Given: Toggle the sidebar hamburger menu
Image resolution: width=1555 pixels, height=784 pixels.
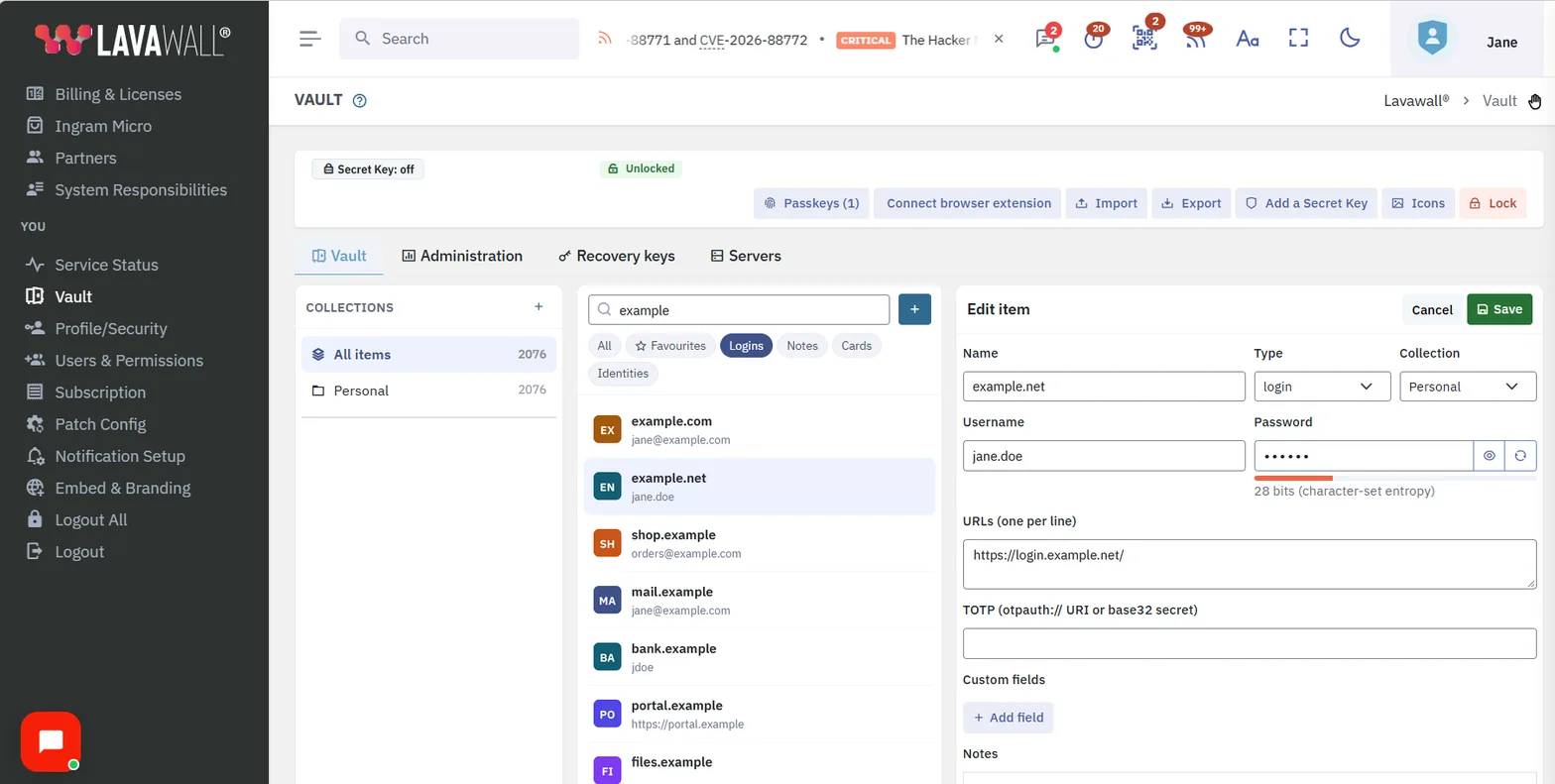Looking at the screenshot, I should click(310, 39).
